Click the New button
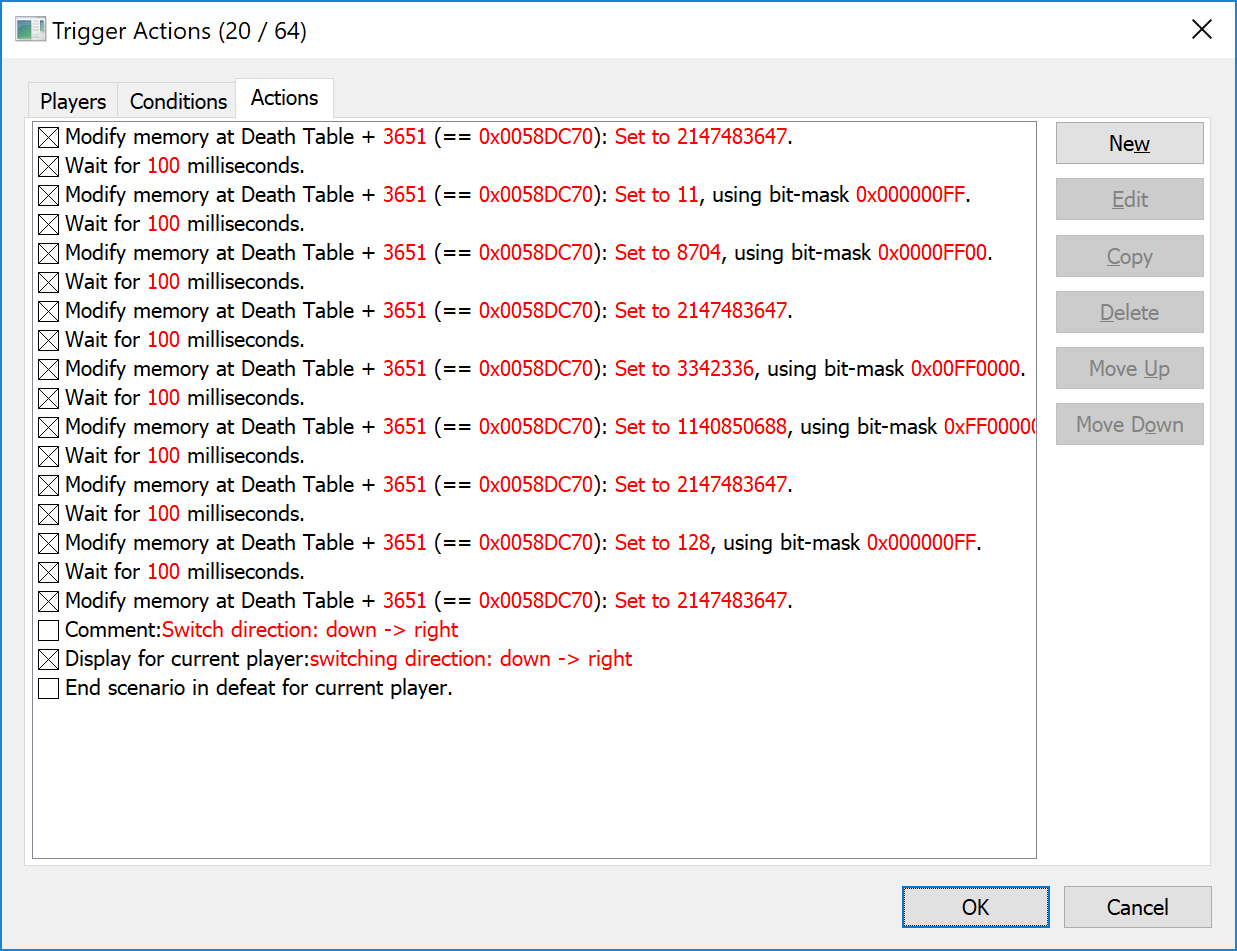This screenshot has height=951, width=1237. click(1129, 144)
